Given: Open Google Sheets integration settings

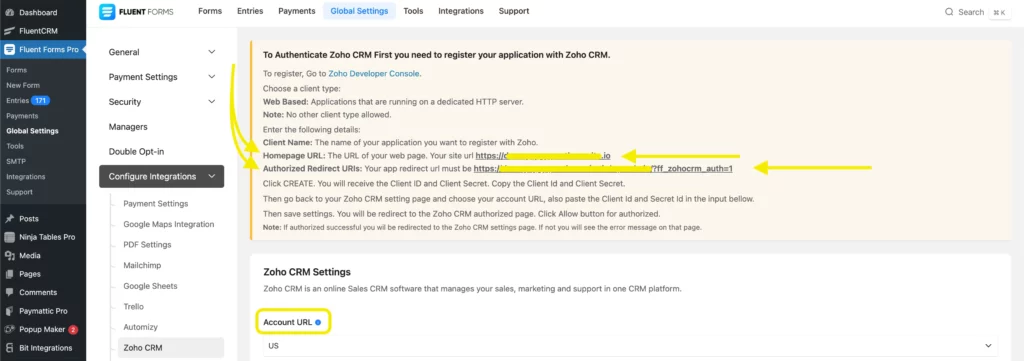Looking at the screenshot, I should click(x=150, y=286).
